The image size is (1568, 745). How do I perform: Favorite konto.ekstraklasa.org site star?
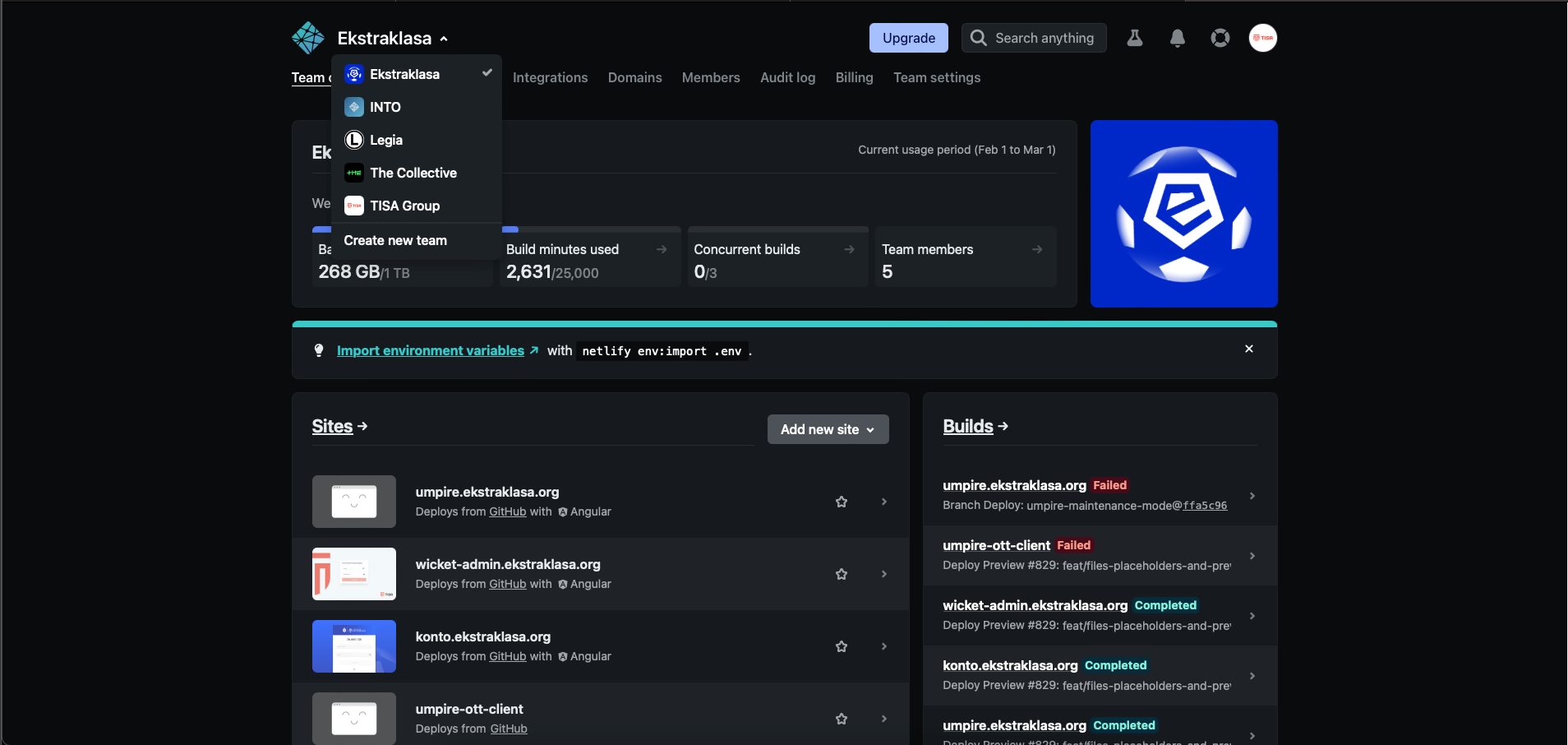point(842,646)
